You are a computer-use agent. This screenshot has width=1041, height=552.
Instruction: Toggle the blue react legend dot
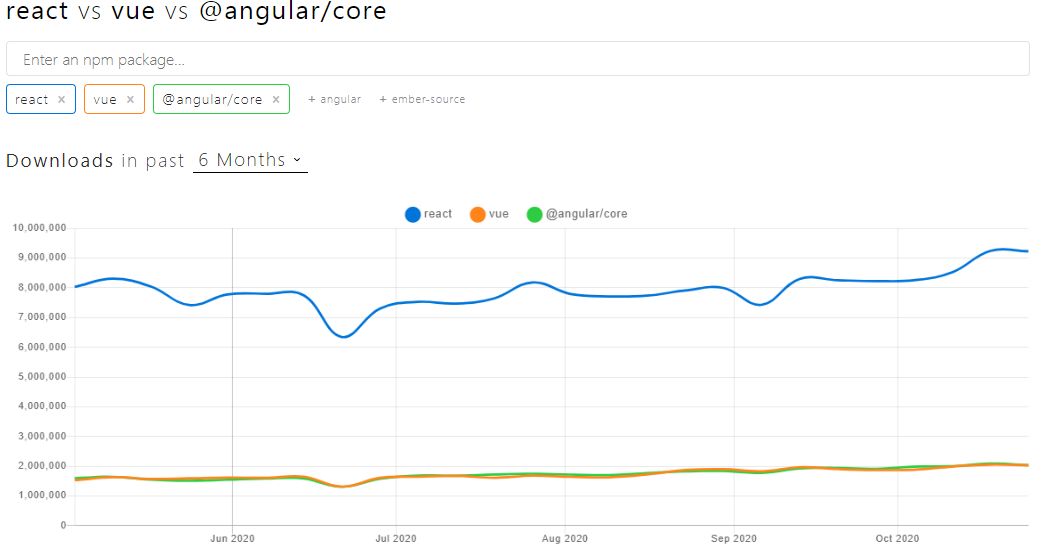pyautogui.click(x=412, y=215)
